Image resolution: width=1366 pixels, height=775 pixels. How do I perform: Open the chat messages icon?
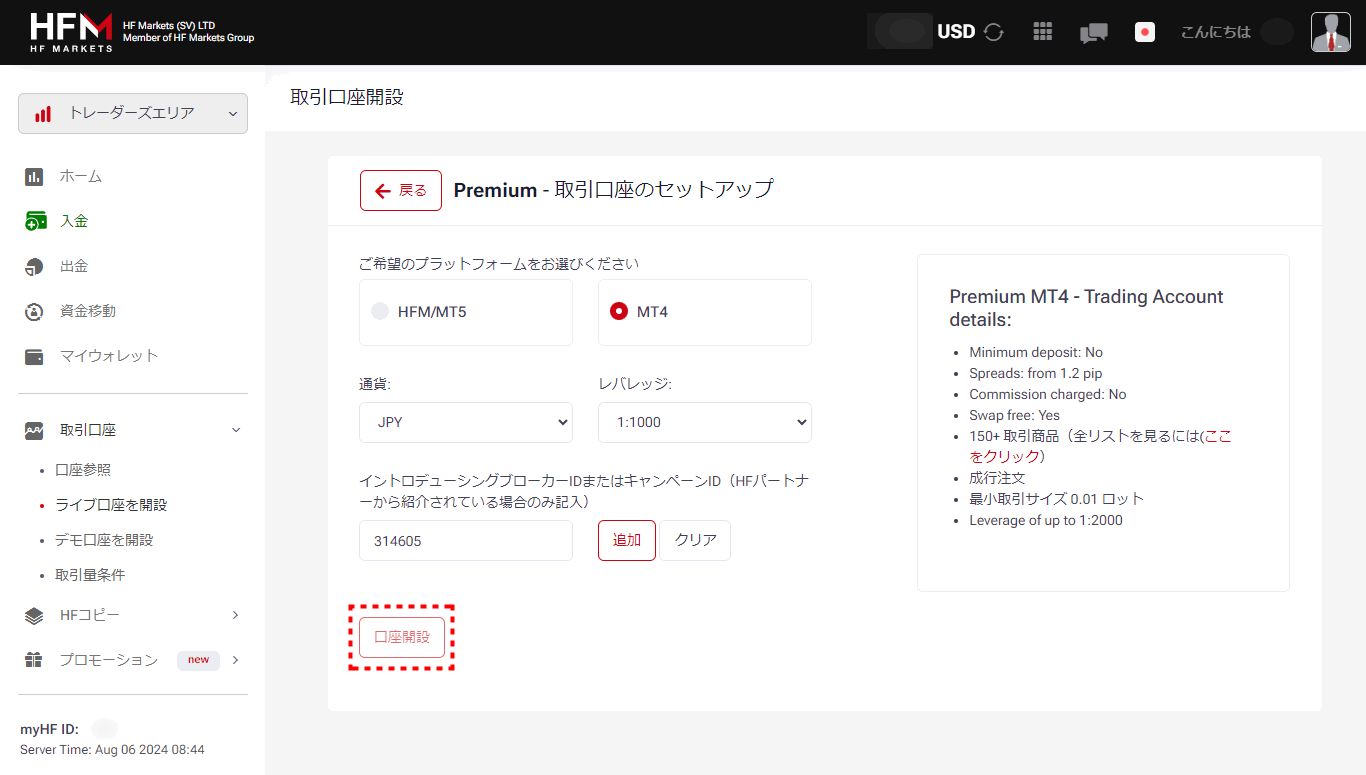pos(1094,33)
